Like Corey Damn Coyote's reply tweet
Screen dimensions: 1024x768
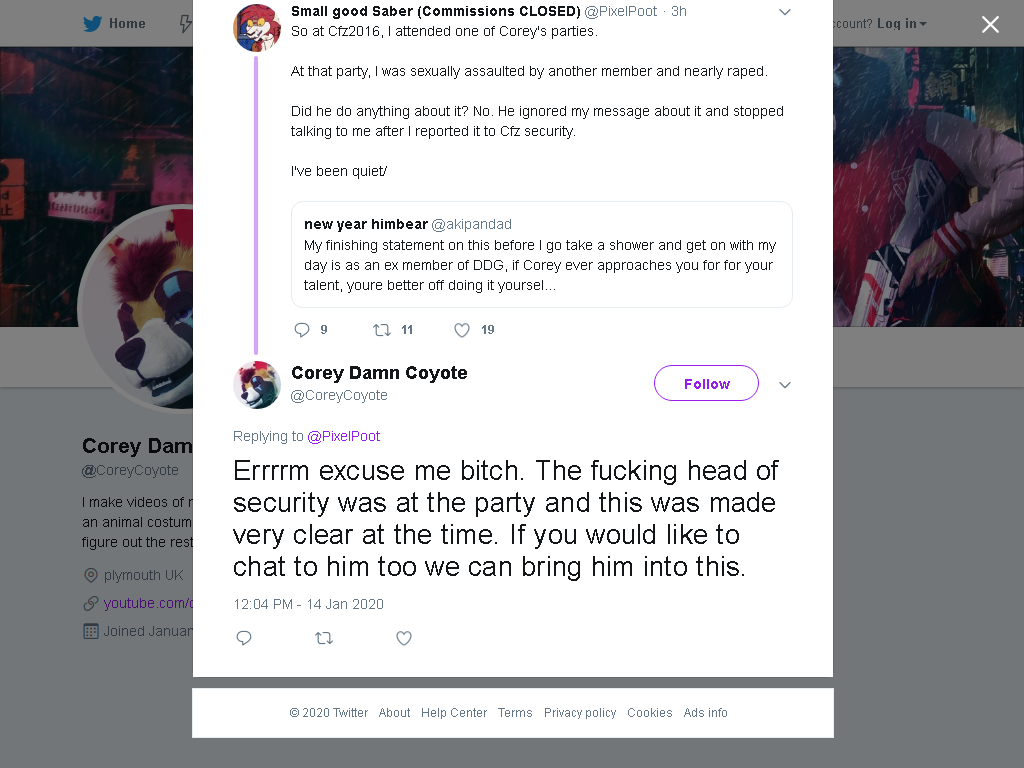[404, 638]
